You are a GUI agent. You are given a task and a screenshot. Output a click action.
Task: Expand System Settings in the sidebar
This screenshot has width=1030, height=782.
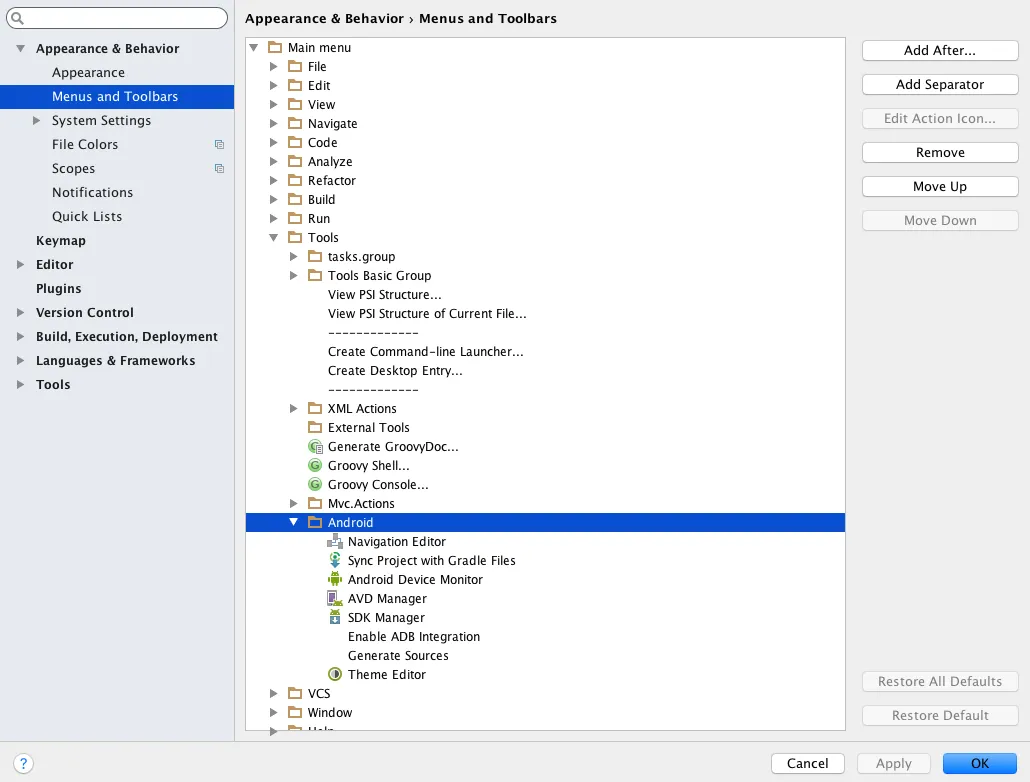pos(37,120)
